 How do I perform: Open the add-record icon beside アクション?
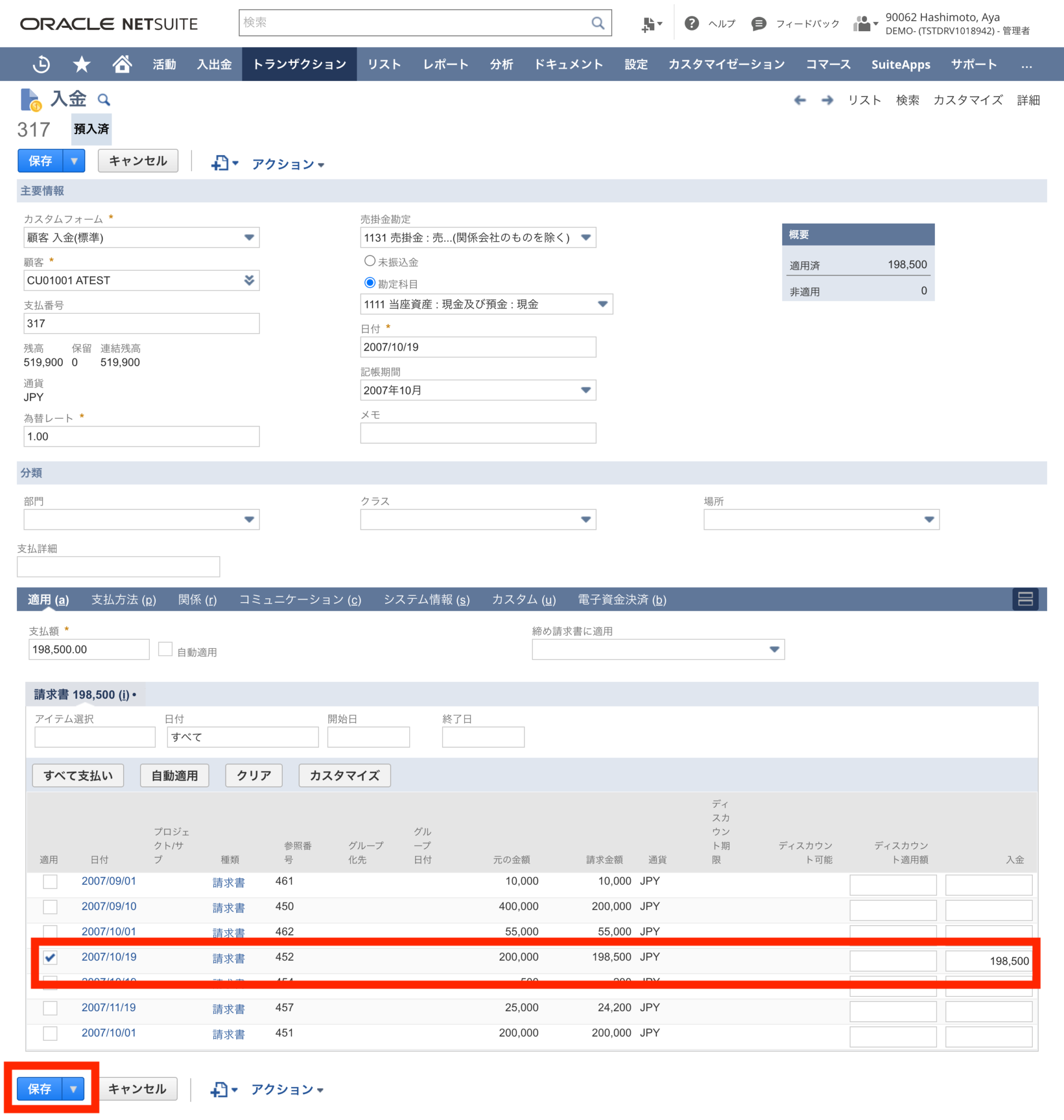coord(221,163)
